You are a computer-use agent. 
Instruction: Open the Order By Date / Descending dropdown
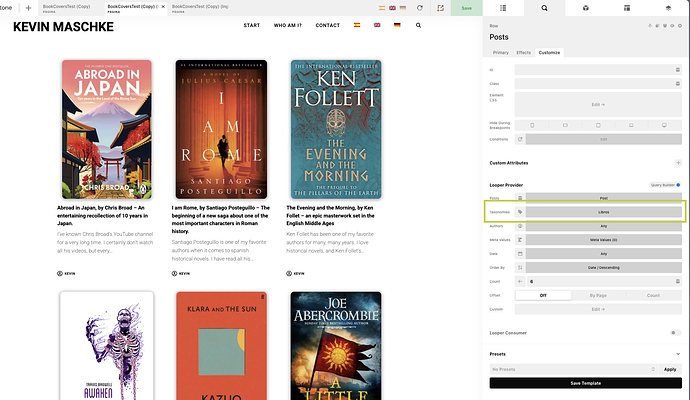603,267
